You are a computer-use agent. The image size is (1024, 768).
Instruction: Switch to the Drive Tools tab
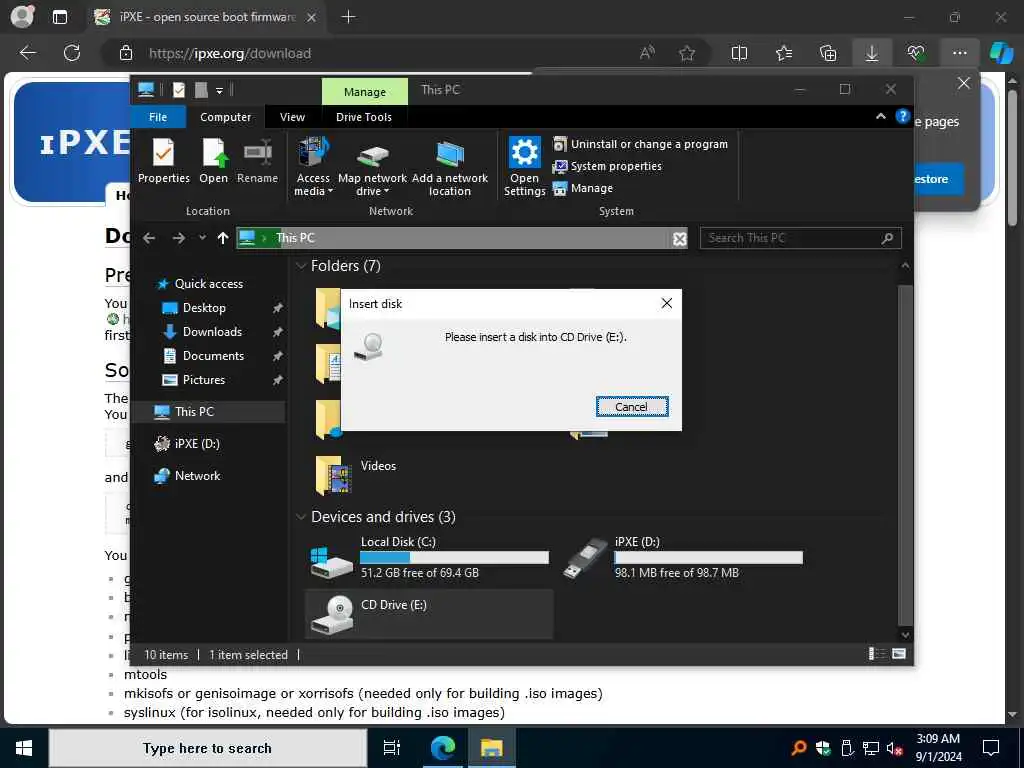tap(364, 117)
